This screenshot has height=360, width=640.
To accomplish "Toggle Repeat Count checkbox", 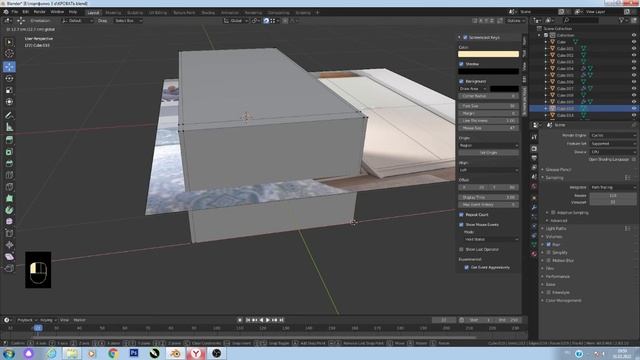I will (461, 215).
